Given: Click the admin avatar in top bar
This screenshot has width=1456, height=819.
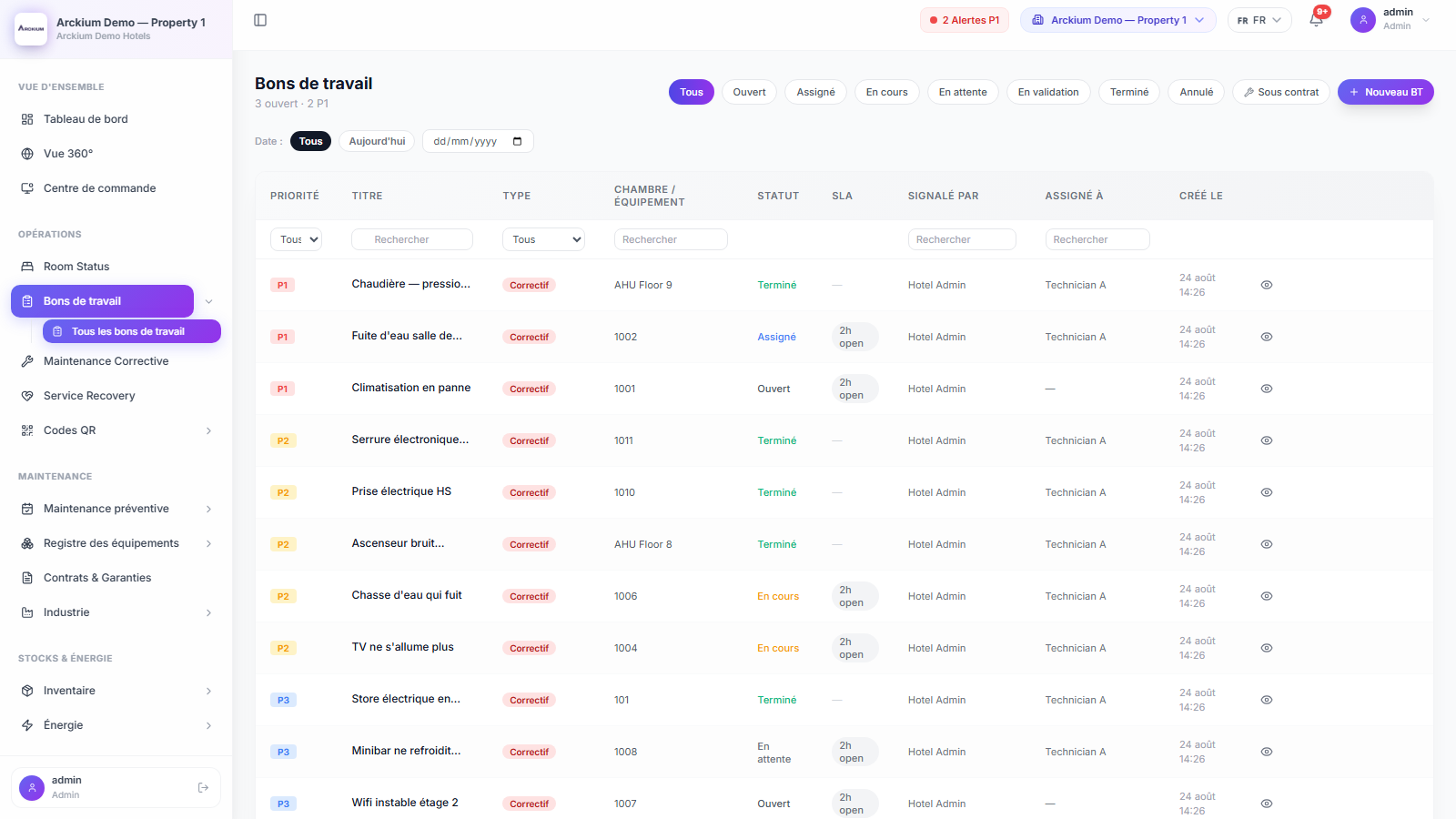Looking at the screenshot, I should (x=1362, y=20).
